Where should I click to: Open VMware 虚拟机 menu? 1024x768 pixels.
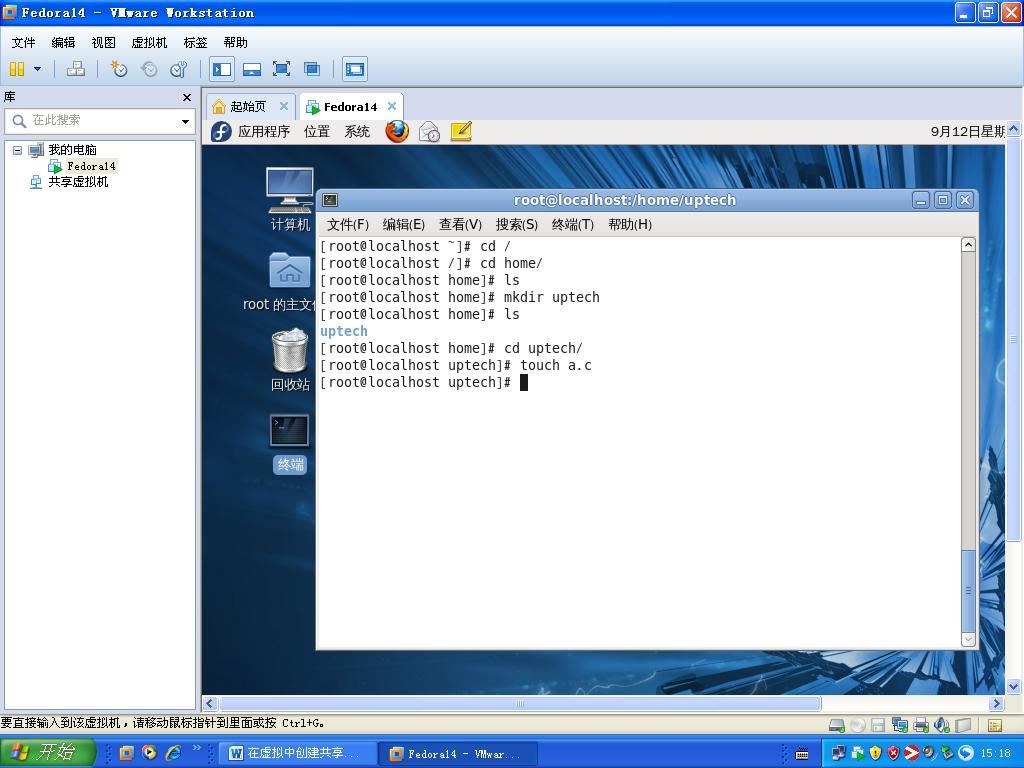pyautogui.click(x=149, y=42)
